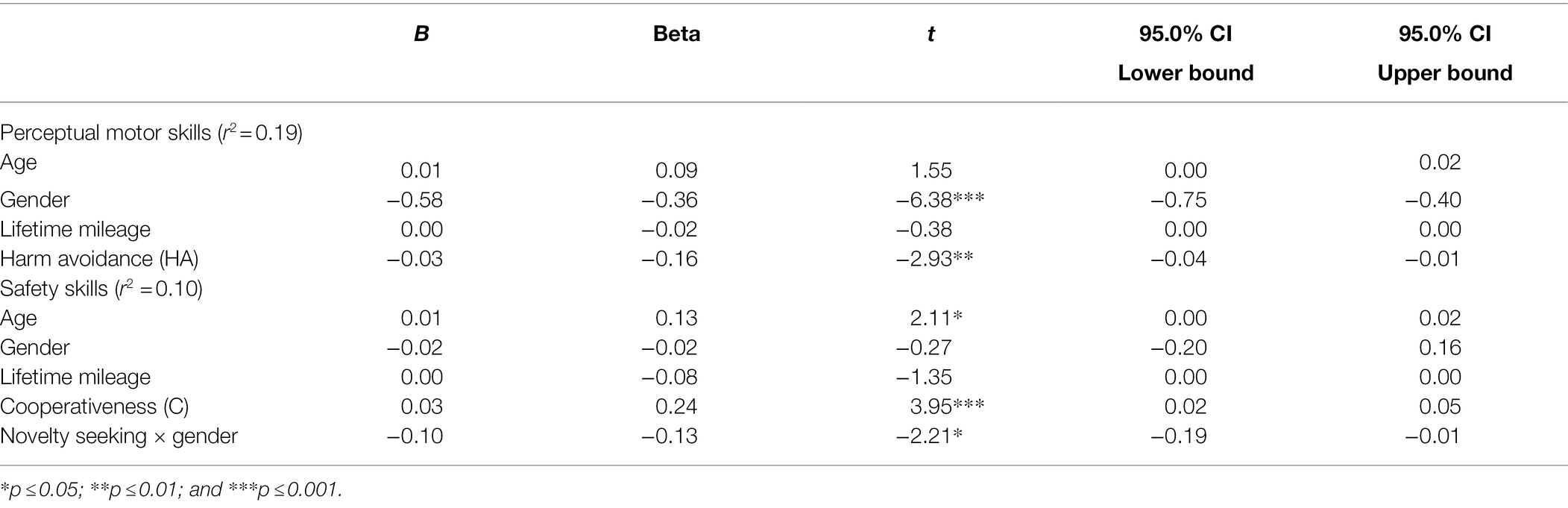This screenshot has height=508, width=1568.
Task: Click the 95.0% CI Lower bound header
Action: tap(1186, 53)
